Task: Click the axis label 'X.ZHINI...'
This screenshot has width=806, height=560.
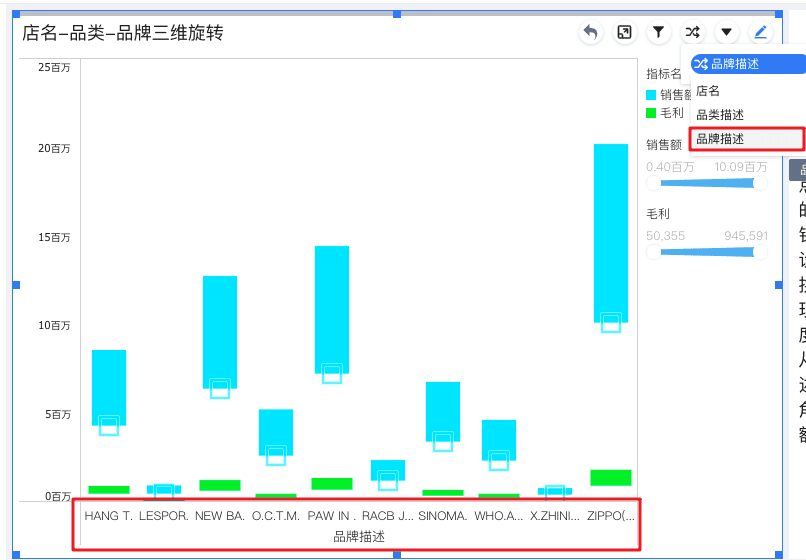Action: [555, 516]
